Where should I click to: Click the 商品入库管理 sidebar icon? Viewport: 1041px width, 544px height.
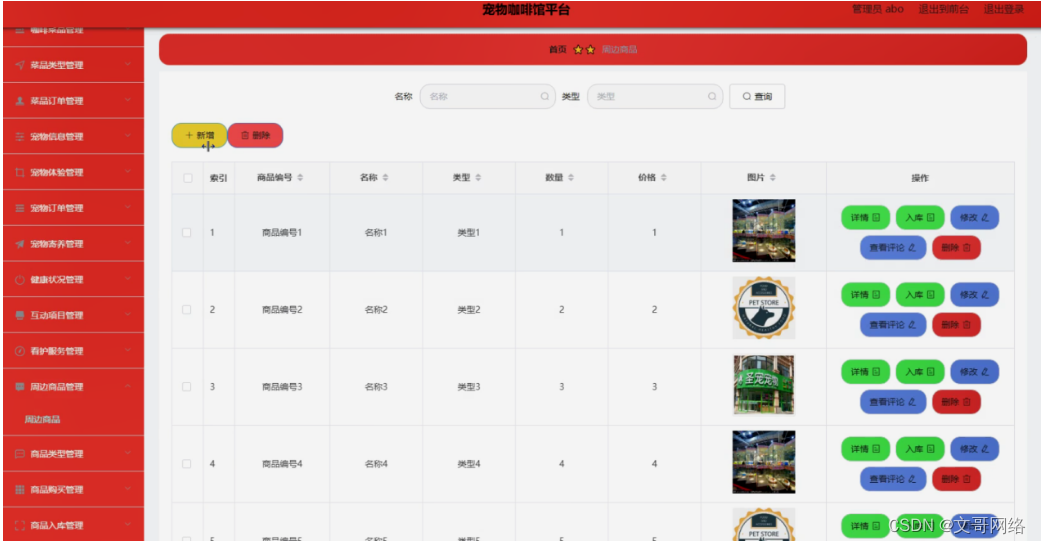(20, 525)
